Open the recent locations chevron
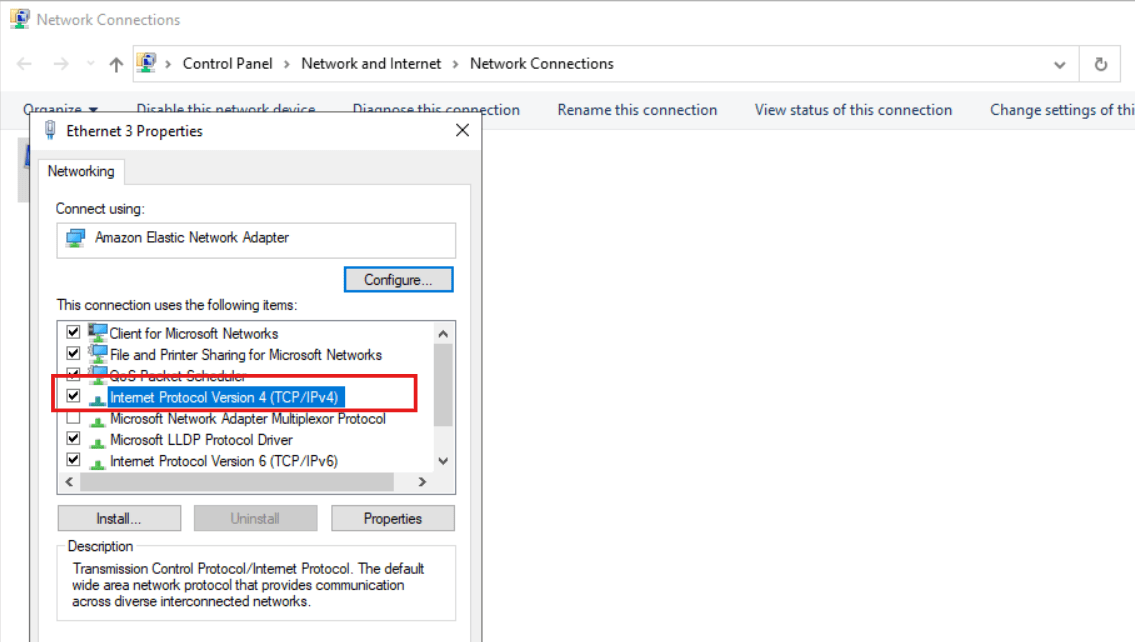The image size is (1135, 642). pyautogui.click(x=90, y=64)
